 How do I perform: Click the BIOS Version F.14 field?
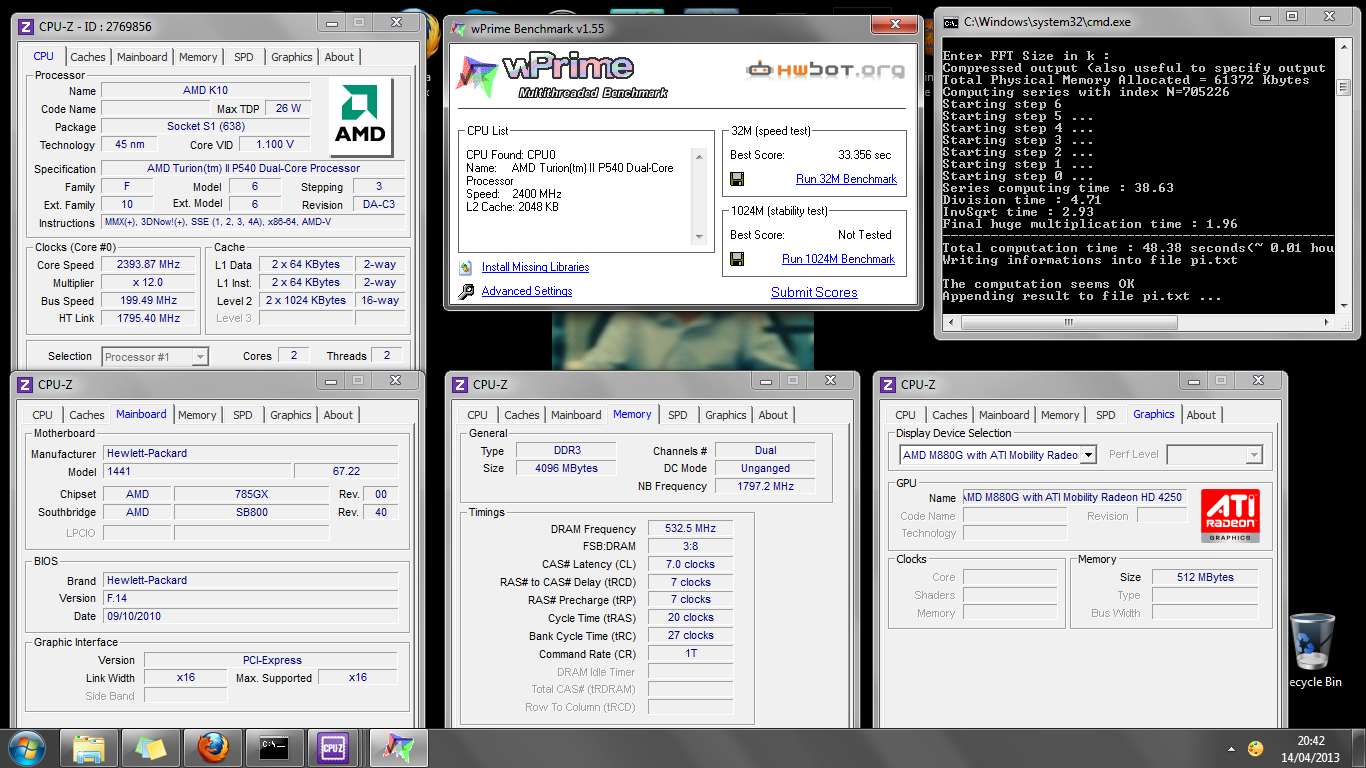pyautogui.click(x=251, y=598)
